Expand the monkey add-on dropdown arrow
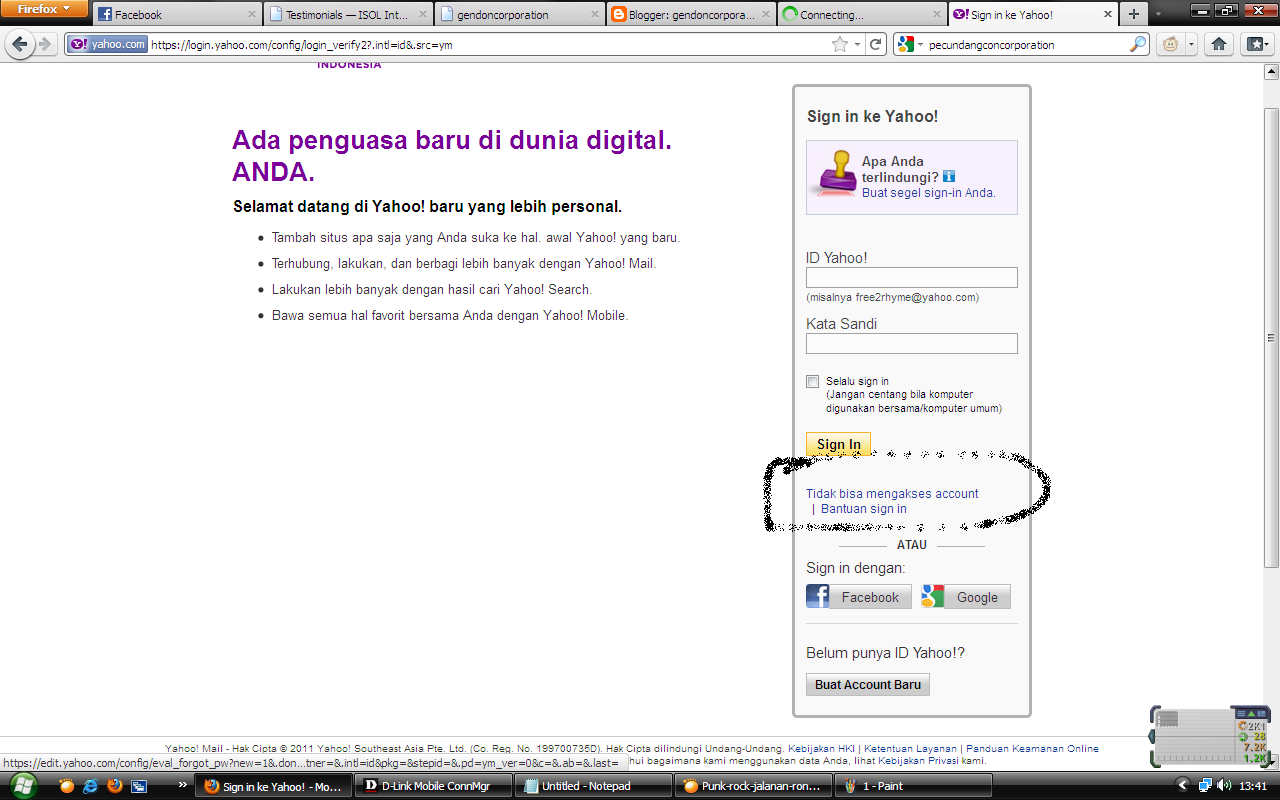Viewport: 1280px width, 800px height. pos(1190,45)
